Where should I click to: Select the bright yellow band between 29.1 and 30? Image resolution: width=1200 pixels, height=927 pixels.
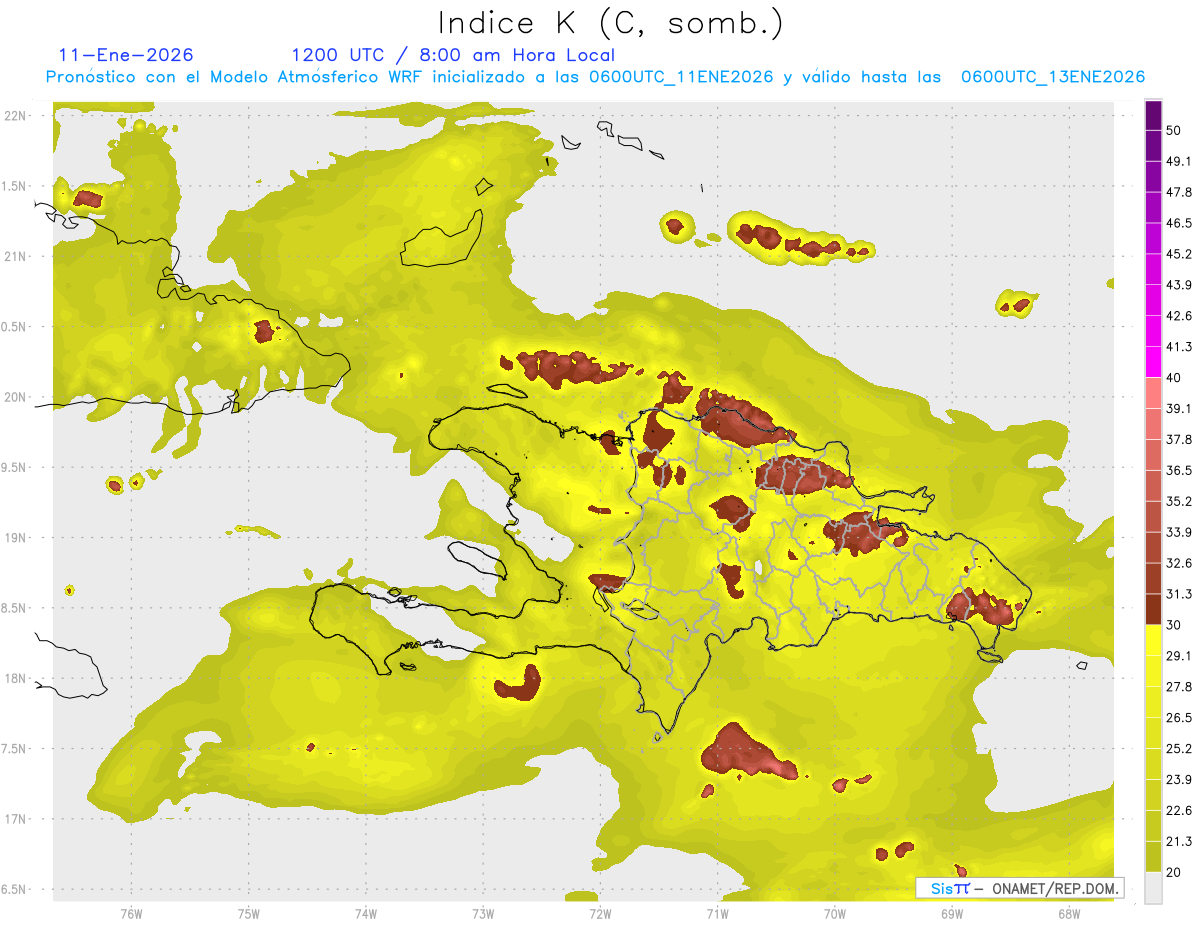point(1153,640)
